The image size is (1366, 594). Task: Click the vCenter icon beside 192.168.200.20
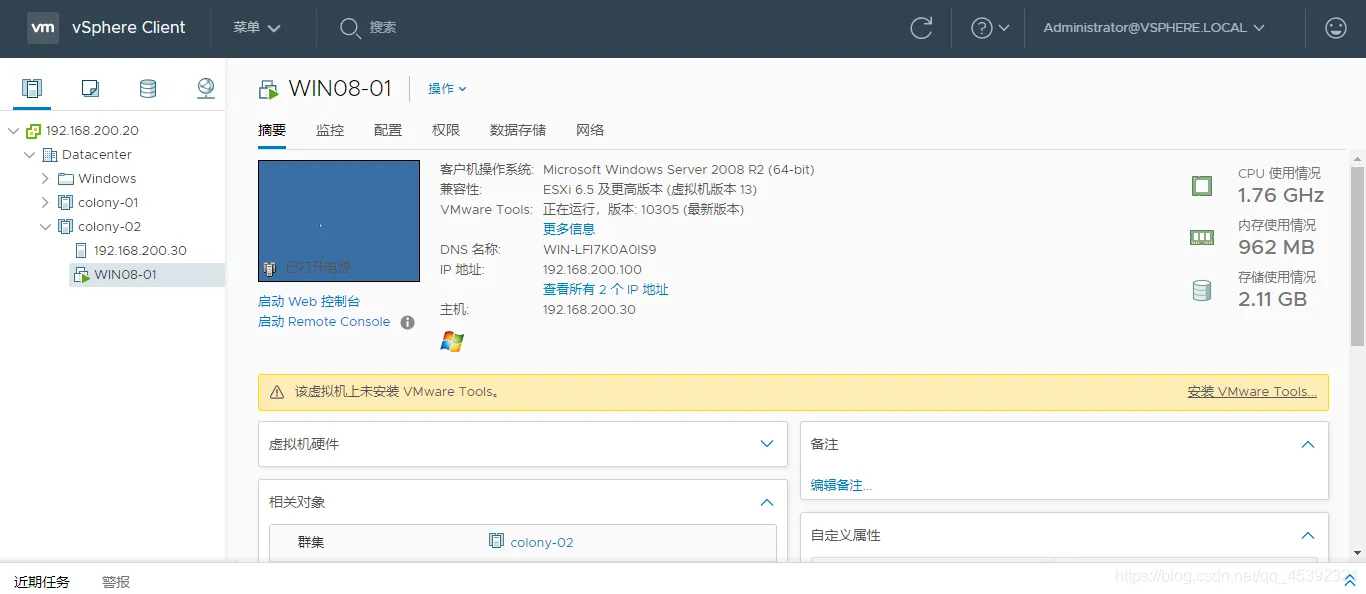tap(34, 131)
